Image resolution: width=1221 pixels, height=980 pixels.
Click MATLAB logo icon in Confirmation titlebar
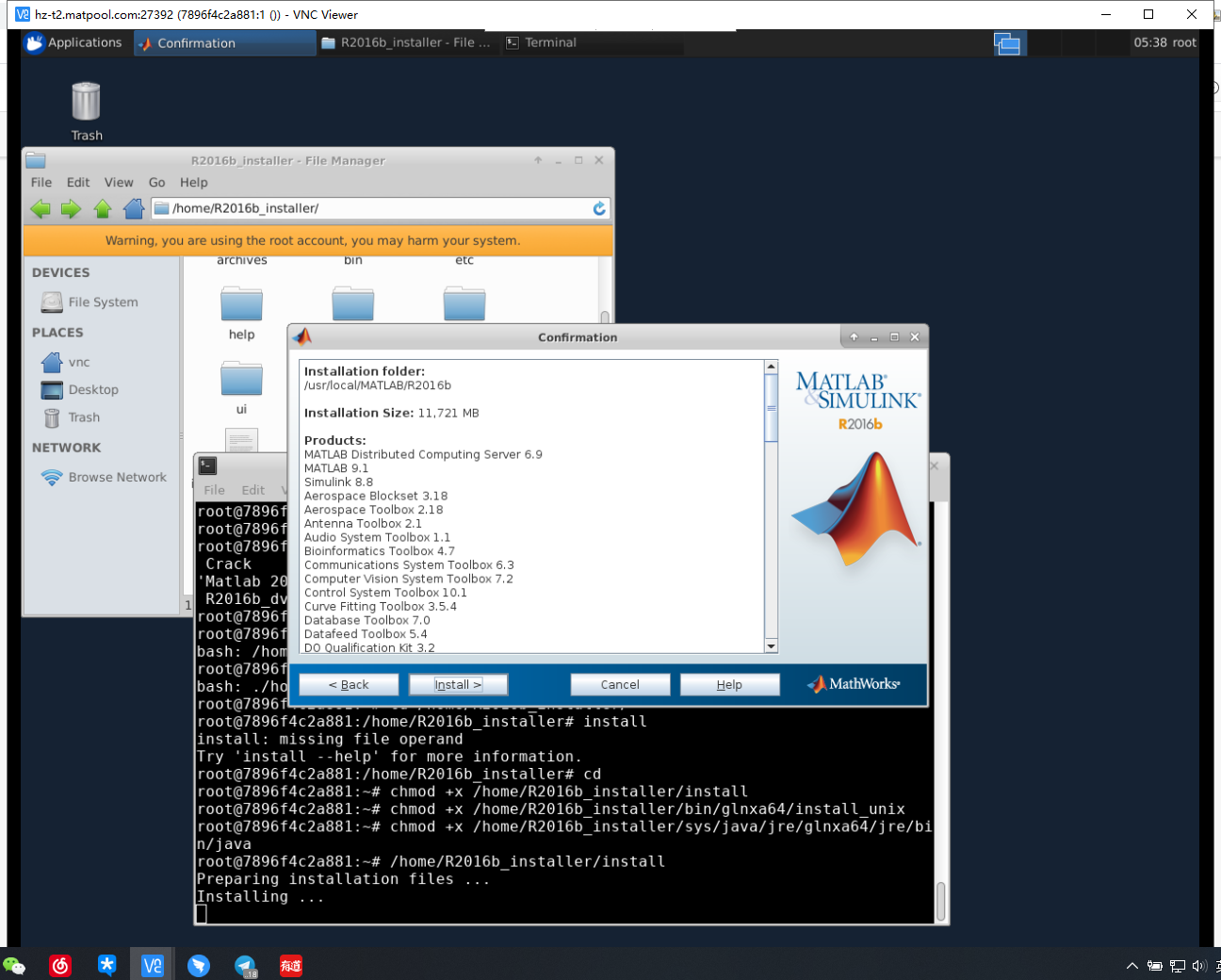302,336
